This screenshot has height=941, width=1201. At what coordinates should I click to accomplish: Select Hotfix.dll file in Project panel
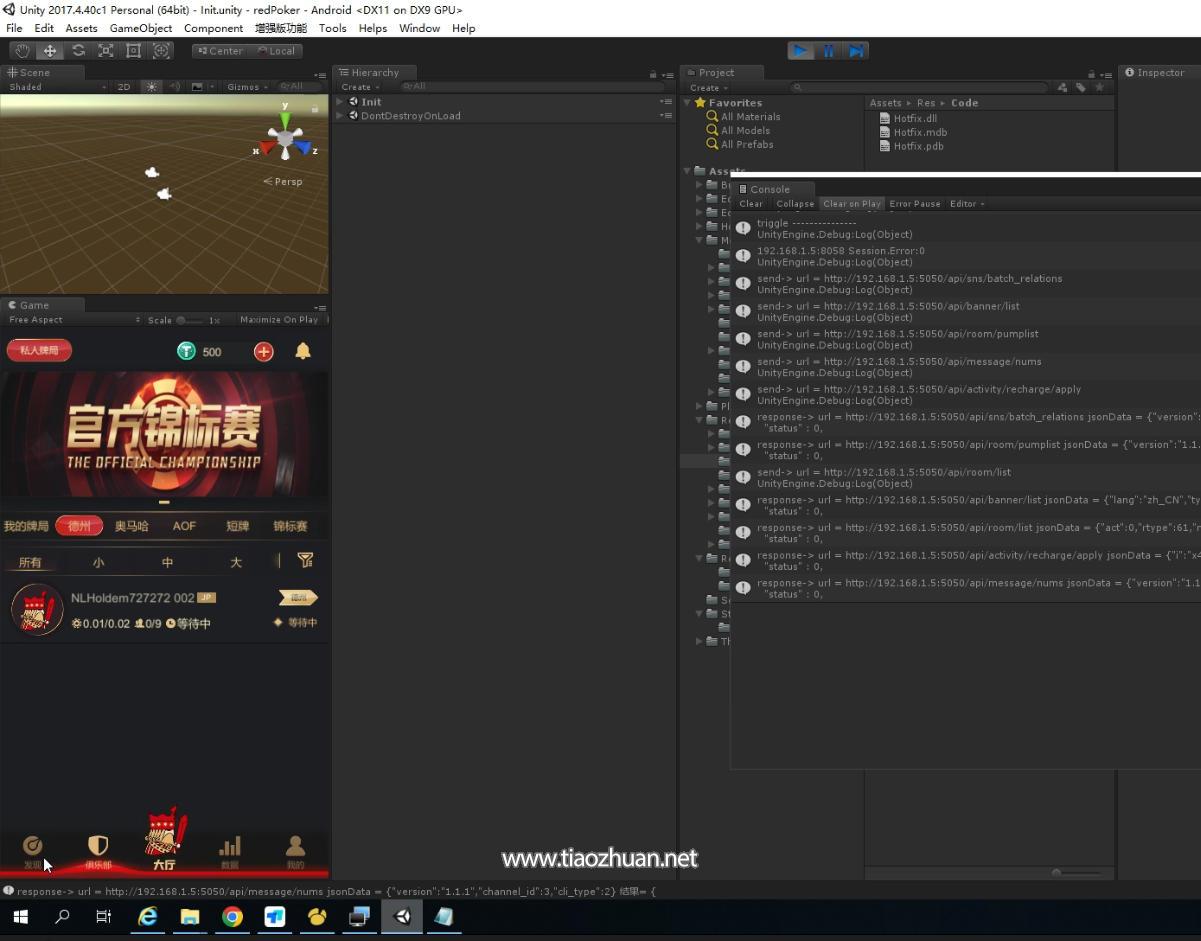click(915, 118)
